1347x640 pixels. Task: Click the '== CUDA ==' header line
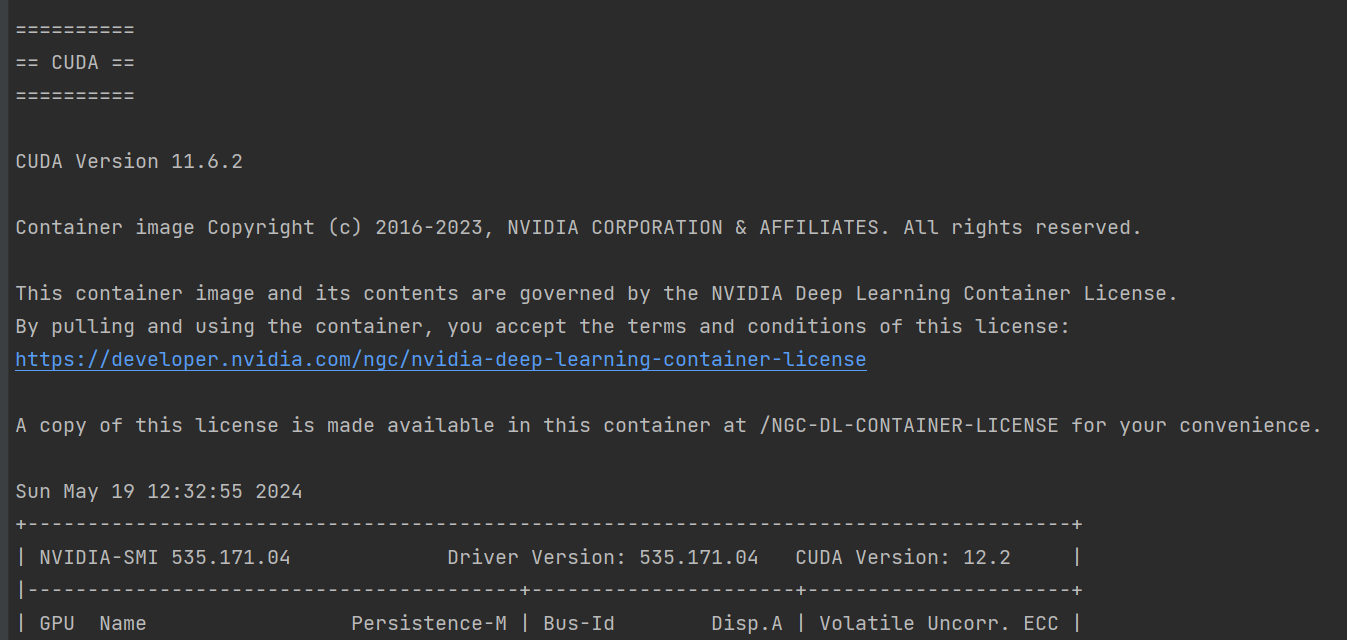coord(75,62)
